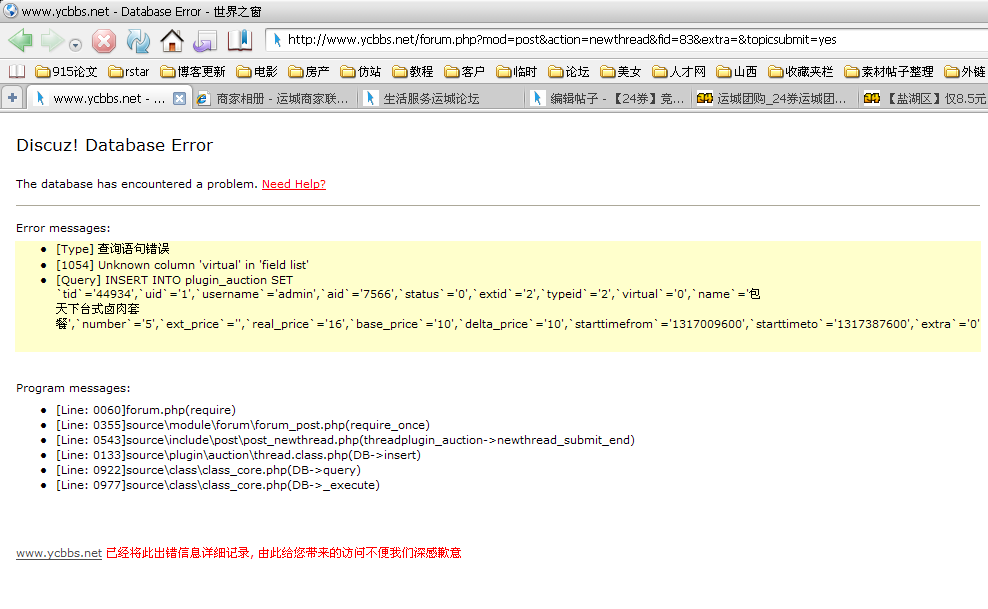Switch to the 商家相册 tab
Image resolution: width=988 pixels, height=609 pixels.
274,99
